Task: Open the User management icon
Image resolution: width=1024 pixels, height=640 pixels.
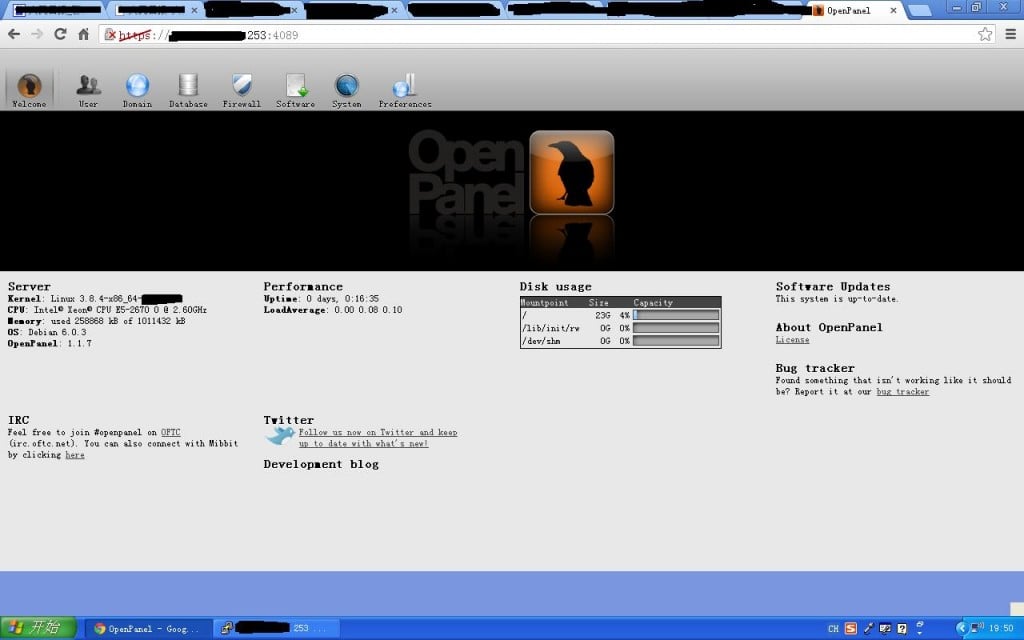Action: [88, 87]
